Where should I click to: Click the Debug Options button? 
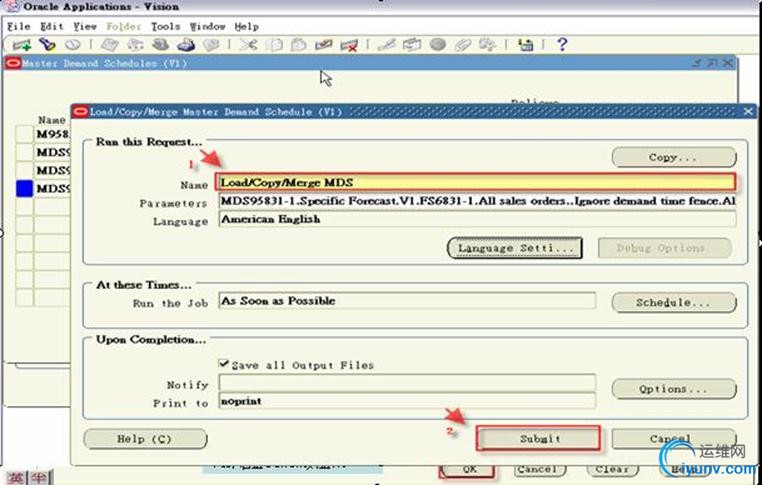coord(664,248)
